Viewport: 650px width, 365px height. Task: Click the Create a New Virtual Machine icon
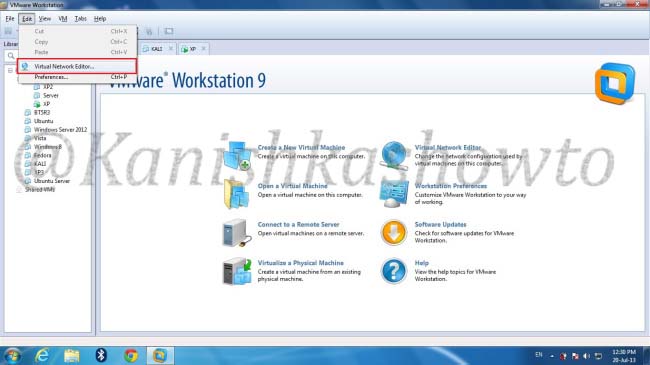[x=237, y=155]
